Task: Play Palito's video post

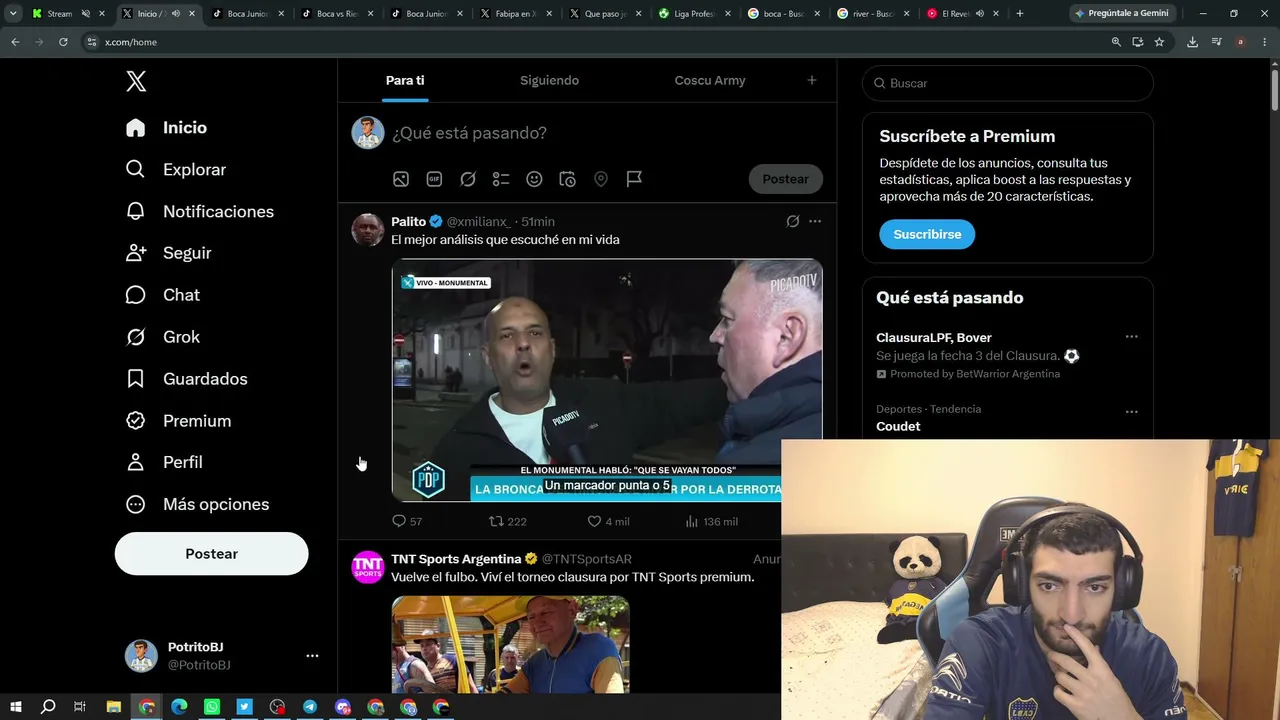Action: [607, 380]
